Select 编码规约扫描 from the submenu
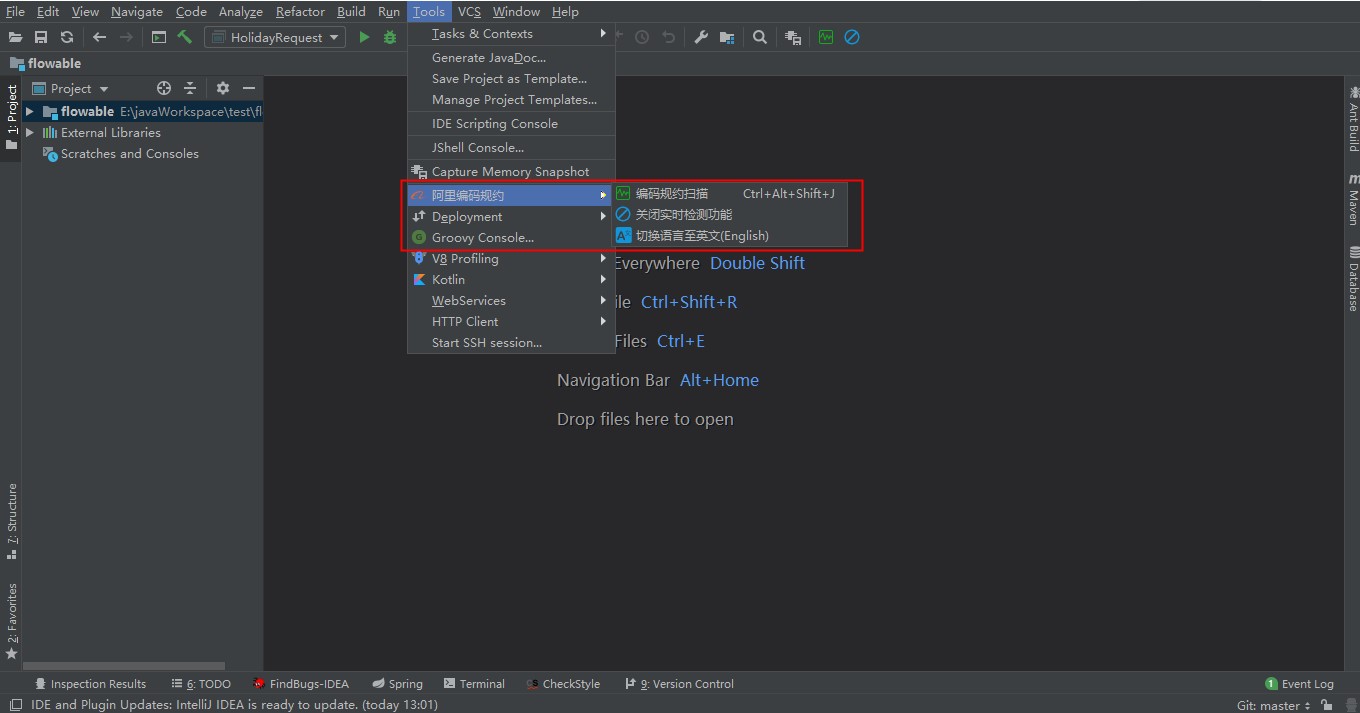The width and height of the screenshot is (1360, 713). [x=671, y=194]
